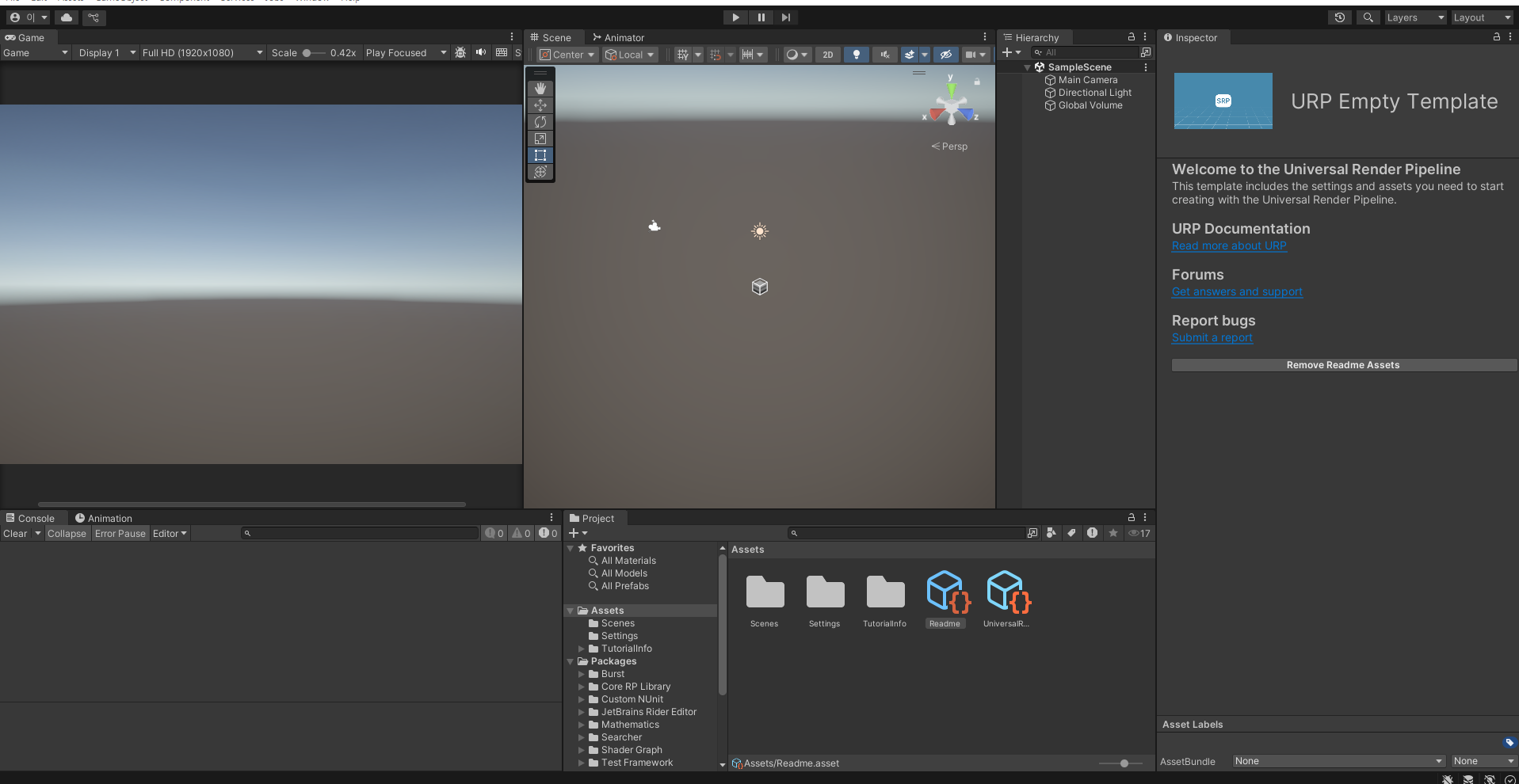Viewport: 1519px width, 784px height.
Task: Open the Full HD (1920x1080) resolution dropdown
Action: click(x=202, y=53)
